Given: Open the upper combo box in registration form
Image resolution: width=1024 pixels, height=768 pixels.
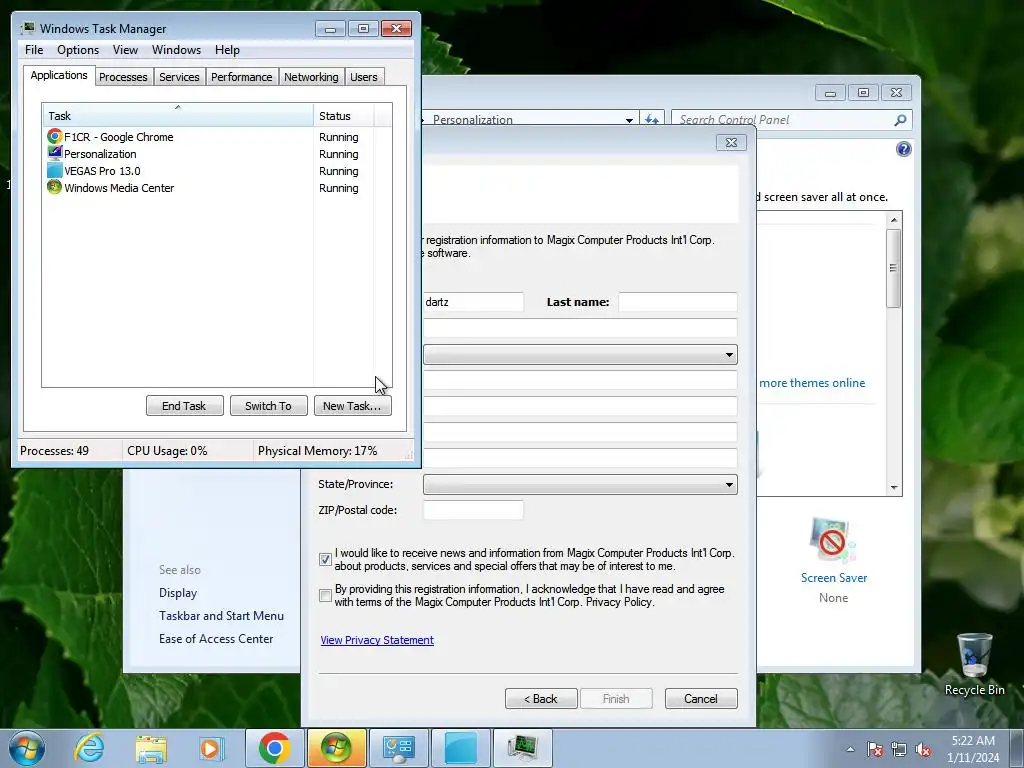Looking at the screenshot, I should click(x=580, y=355).
